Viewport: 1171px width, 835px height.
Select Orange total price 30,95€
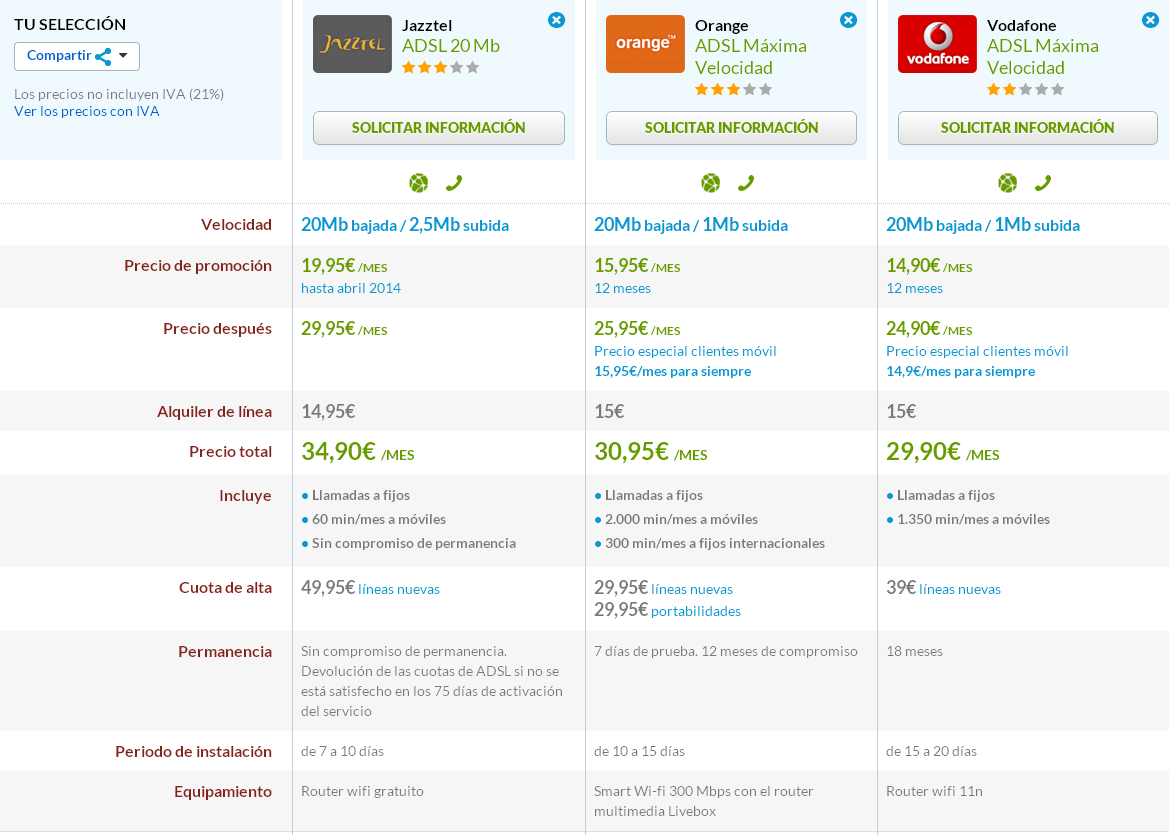[650, 452]
